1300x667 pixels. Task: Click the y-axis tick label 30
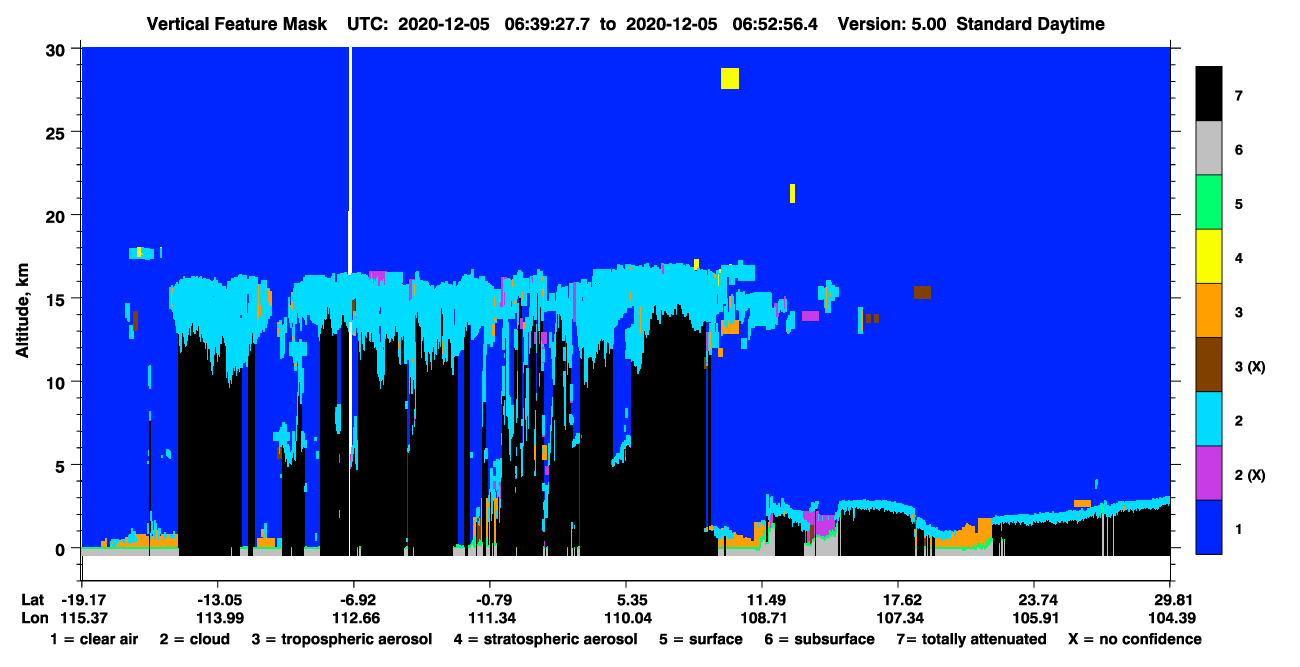(57, 50)
